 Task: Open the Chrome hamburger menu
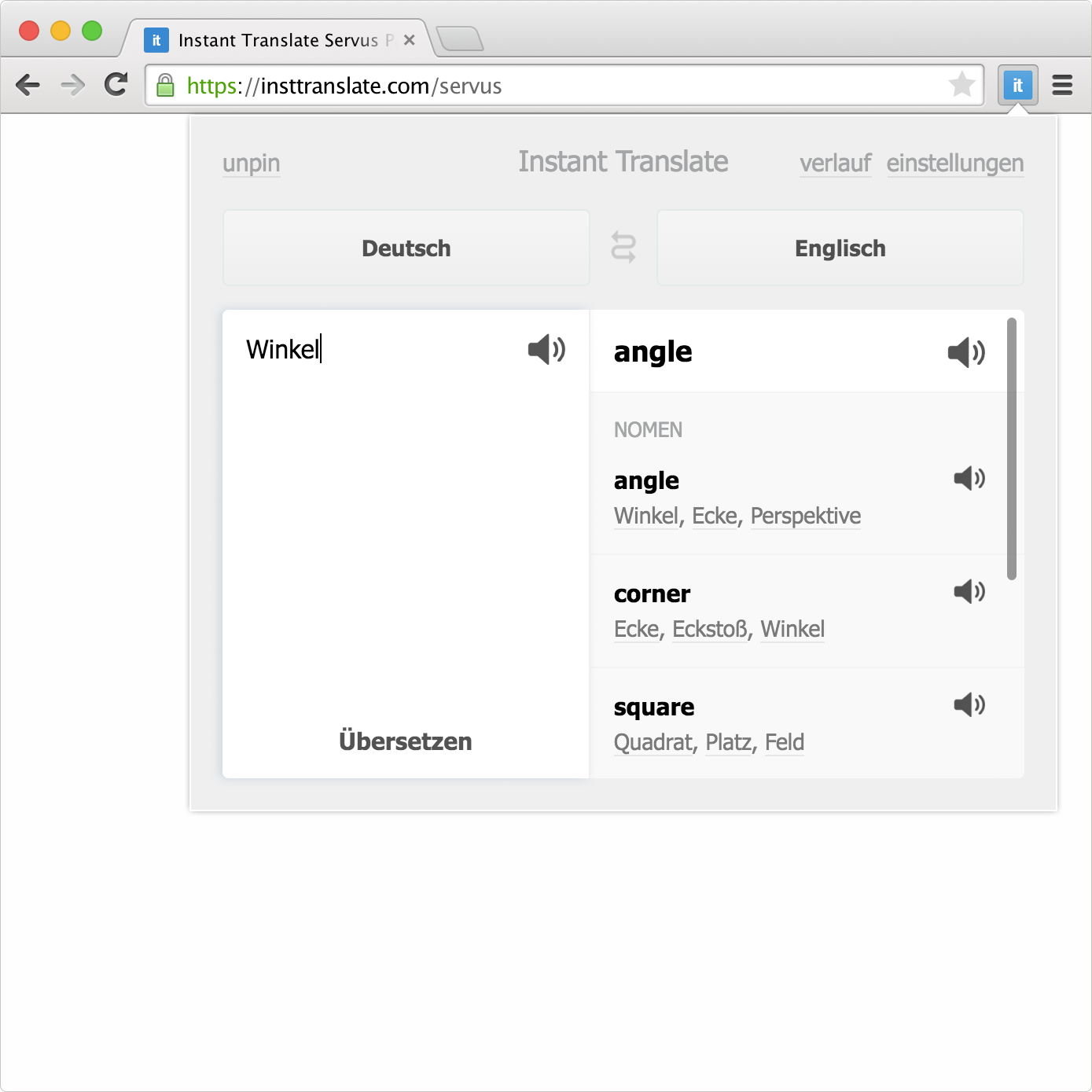pos(1062,85)
